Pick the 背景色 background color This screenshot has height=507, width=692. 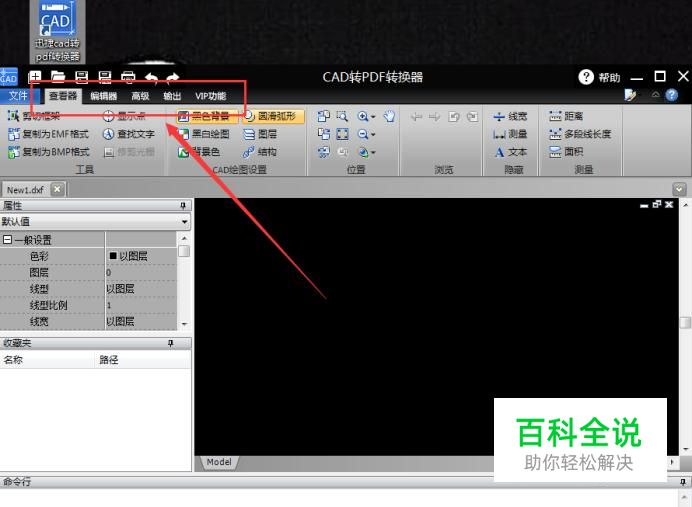click(x=199, y=152)
